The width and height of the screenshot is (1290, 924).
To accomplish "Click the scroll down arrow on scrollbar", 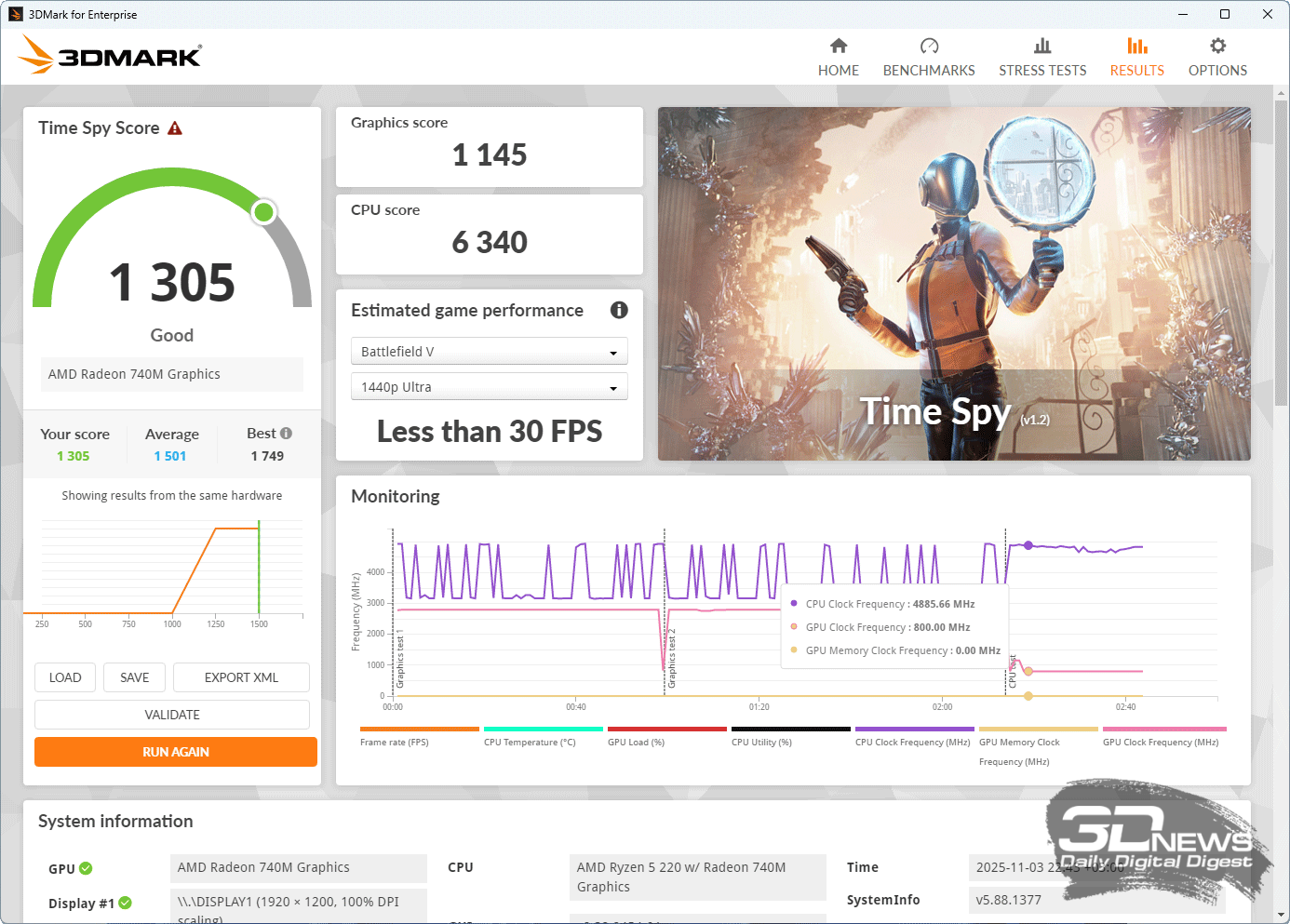I will coord(1281,915).
